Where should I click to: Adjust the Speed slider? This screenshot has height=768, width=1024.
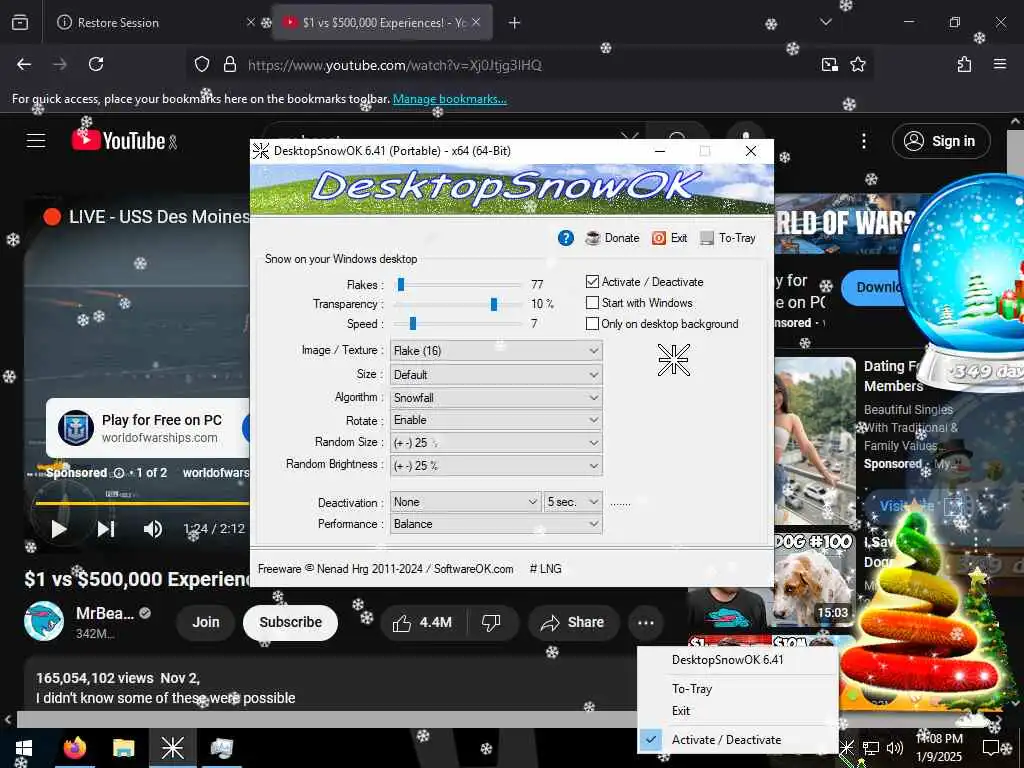413,323
